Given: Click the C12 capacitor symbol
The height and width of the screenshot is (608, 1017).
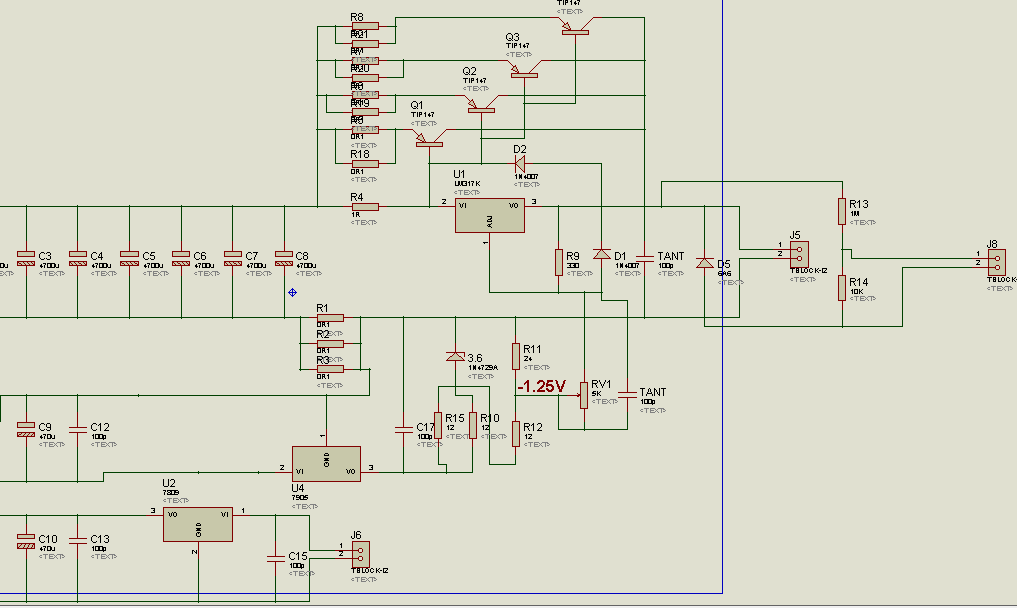Looking at the screenshot, I should 78,430.
